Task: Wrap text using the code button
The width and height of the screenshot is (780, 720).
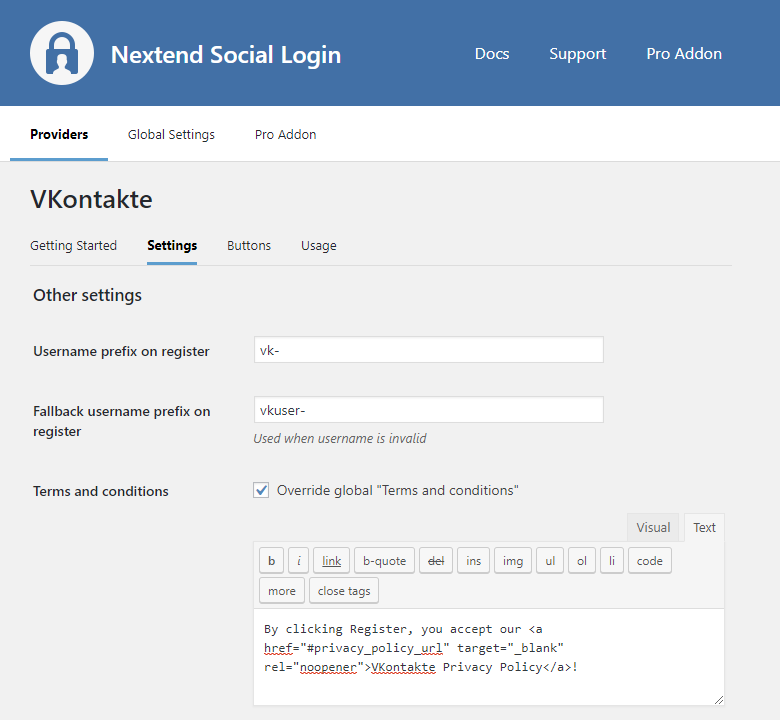Action: pos(650,561)
